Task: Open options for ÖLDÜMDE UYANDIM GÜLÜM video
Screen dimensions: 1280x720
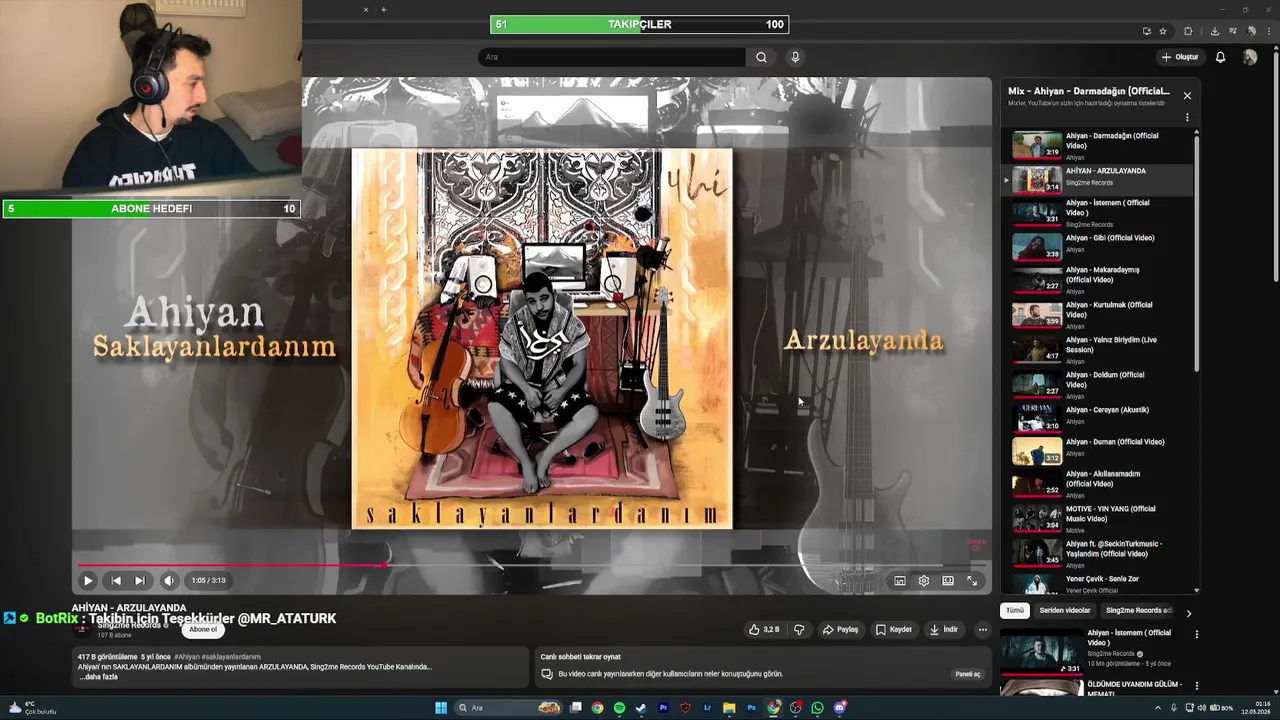Action: 1196,686
